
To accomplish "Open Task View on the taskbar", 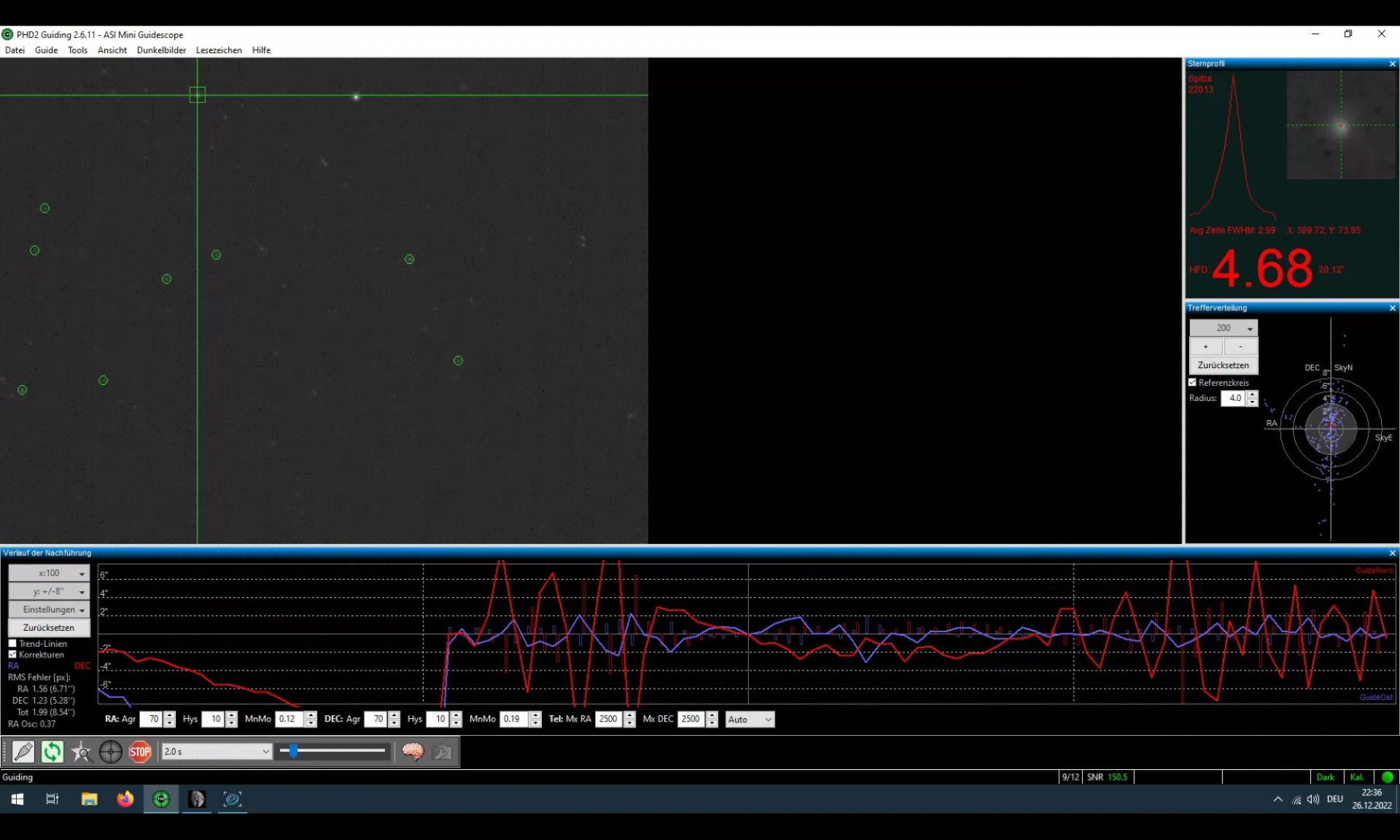I will [x=52, y=799].
